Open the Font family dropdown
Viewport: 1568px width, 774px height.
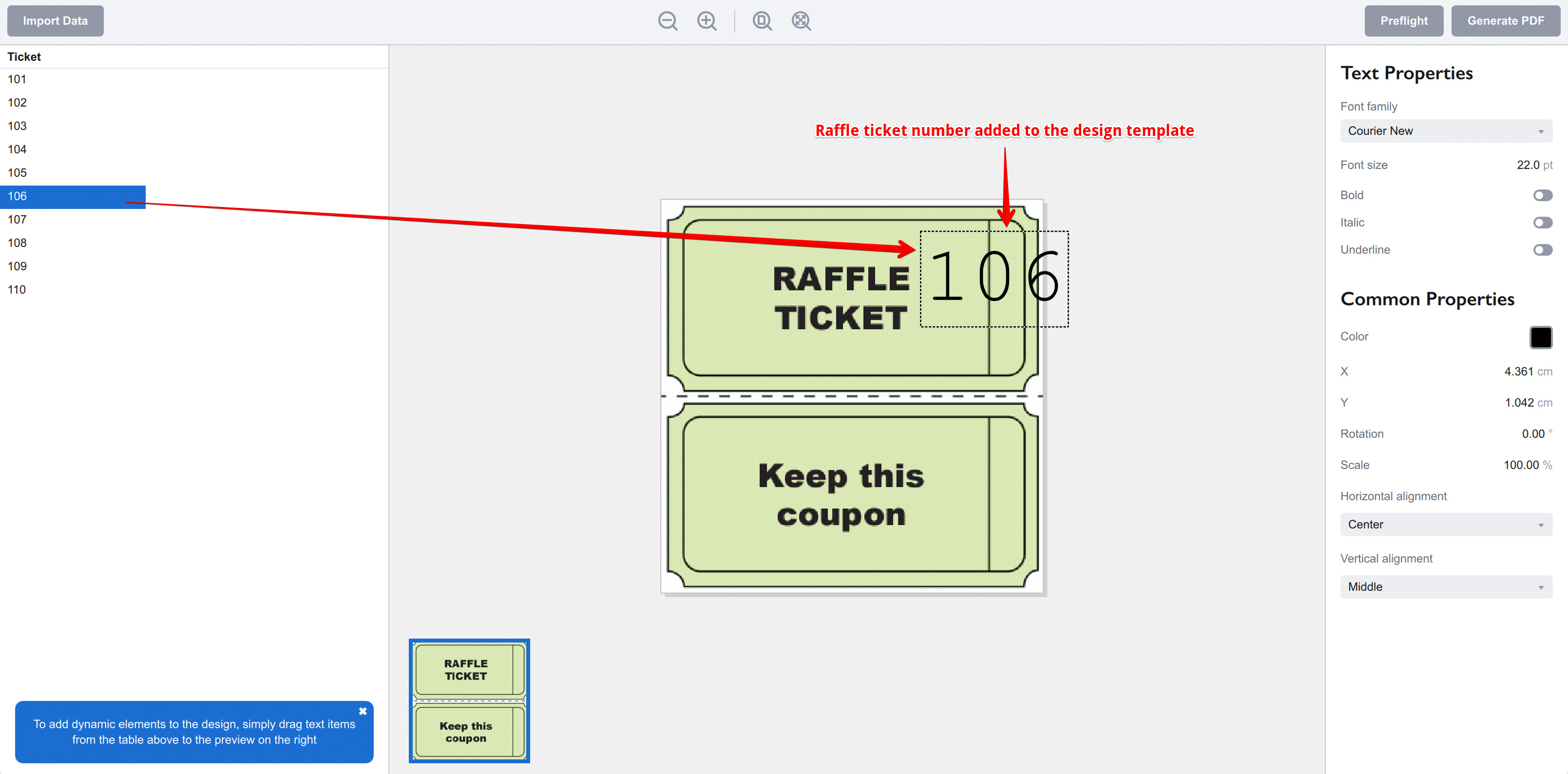click(1446, 130)
